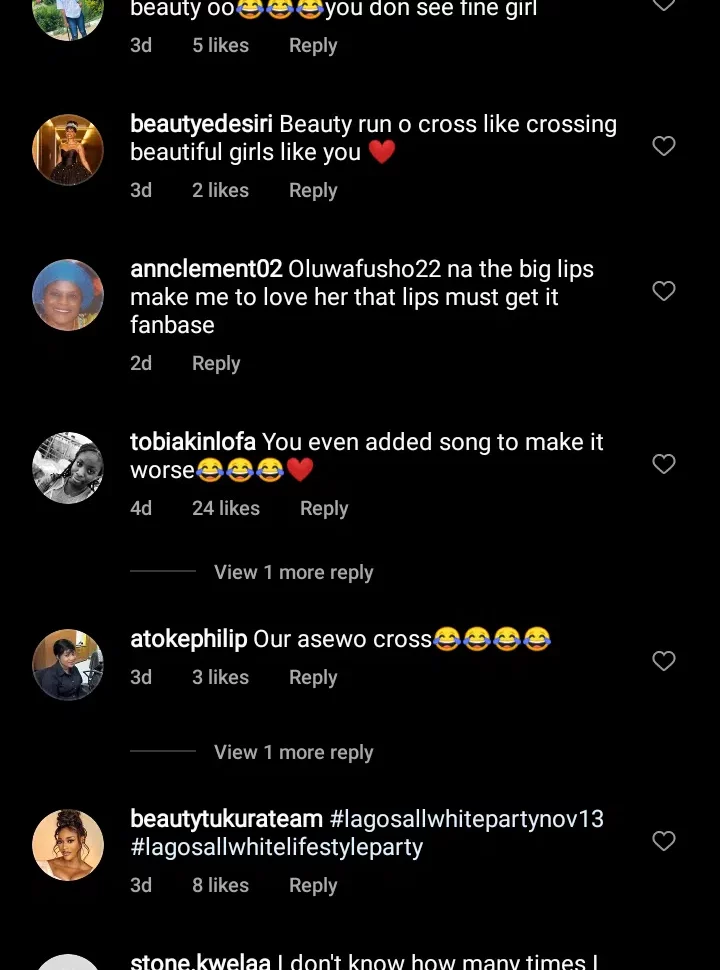Expand 'View 1 more reply' under atokephilip

pos(293,752)
